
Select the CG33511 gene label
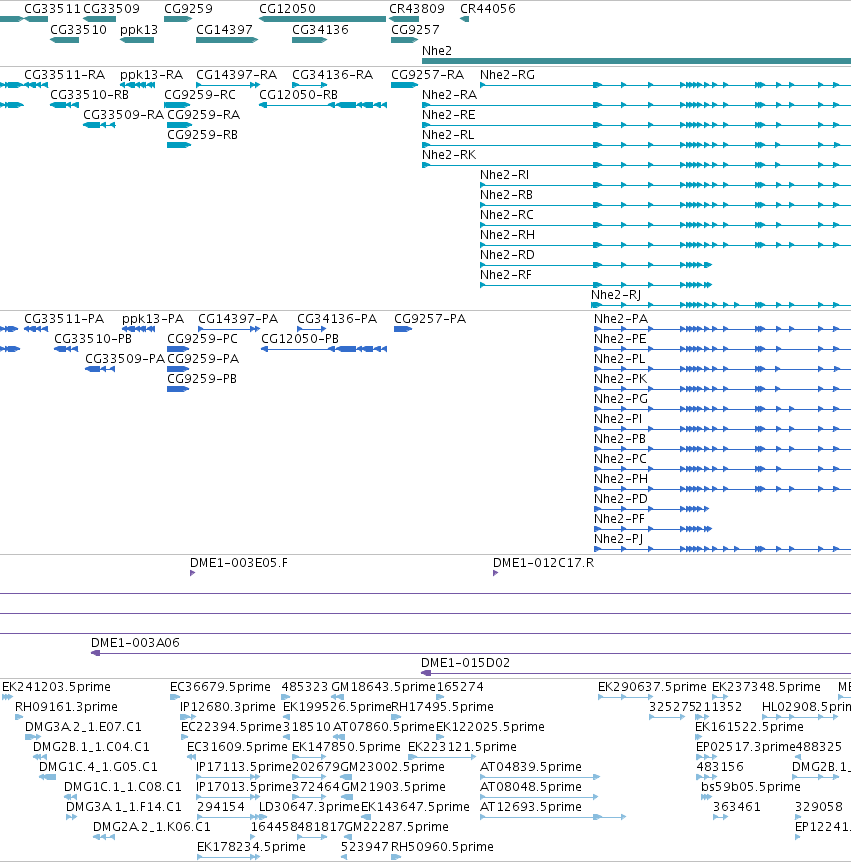[x=52, y=9]
